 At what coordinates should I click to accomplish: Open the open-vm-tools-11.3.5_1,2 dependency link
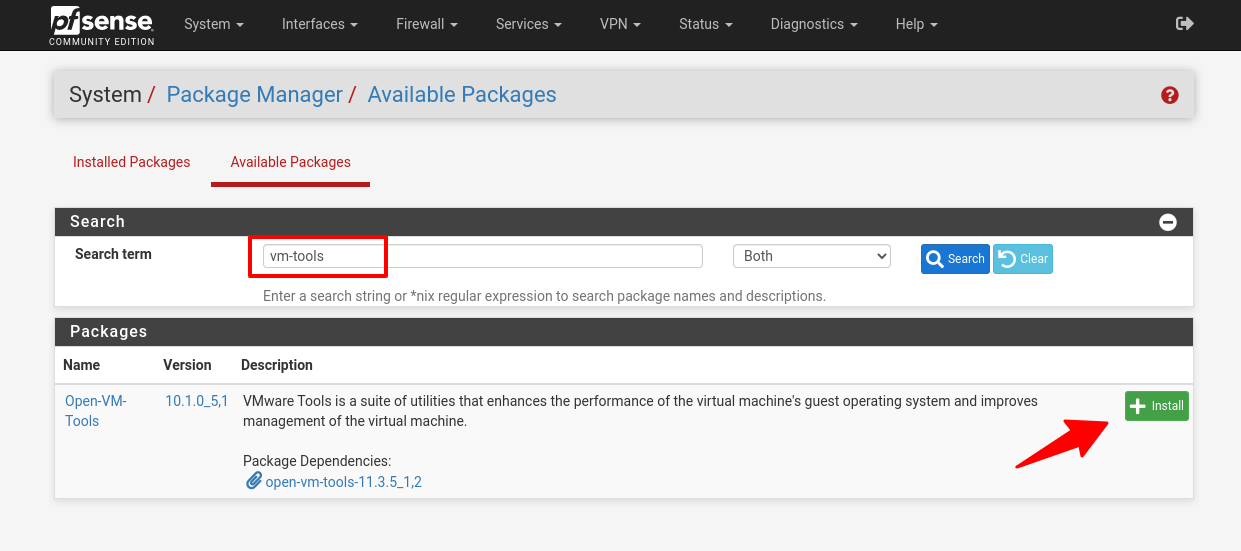pos(343,482)
